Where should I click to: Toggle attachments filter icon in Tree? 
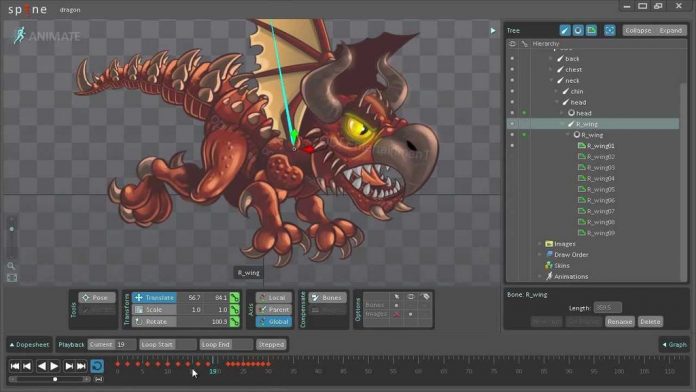coord(591,30)
